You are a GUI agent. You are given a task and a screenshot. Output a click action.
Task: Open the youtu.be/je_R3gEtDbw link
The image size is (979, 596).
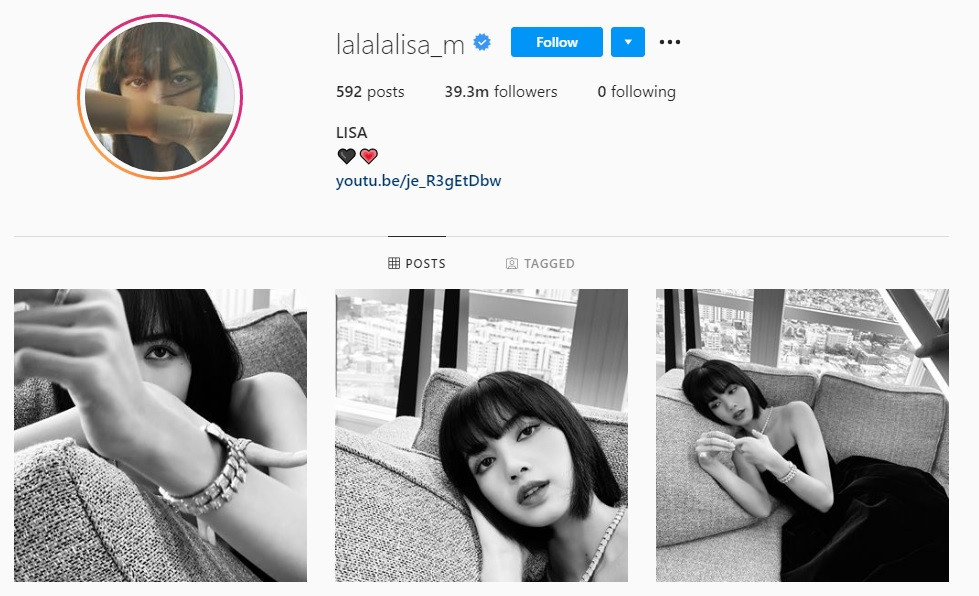coord(418,181)
